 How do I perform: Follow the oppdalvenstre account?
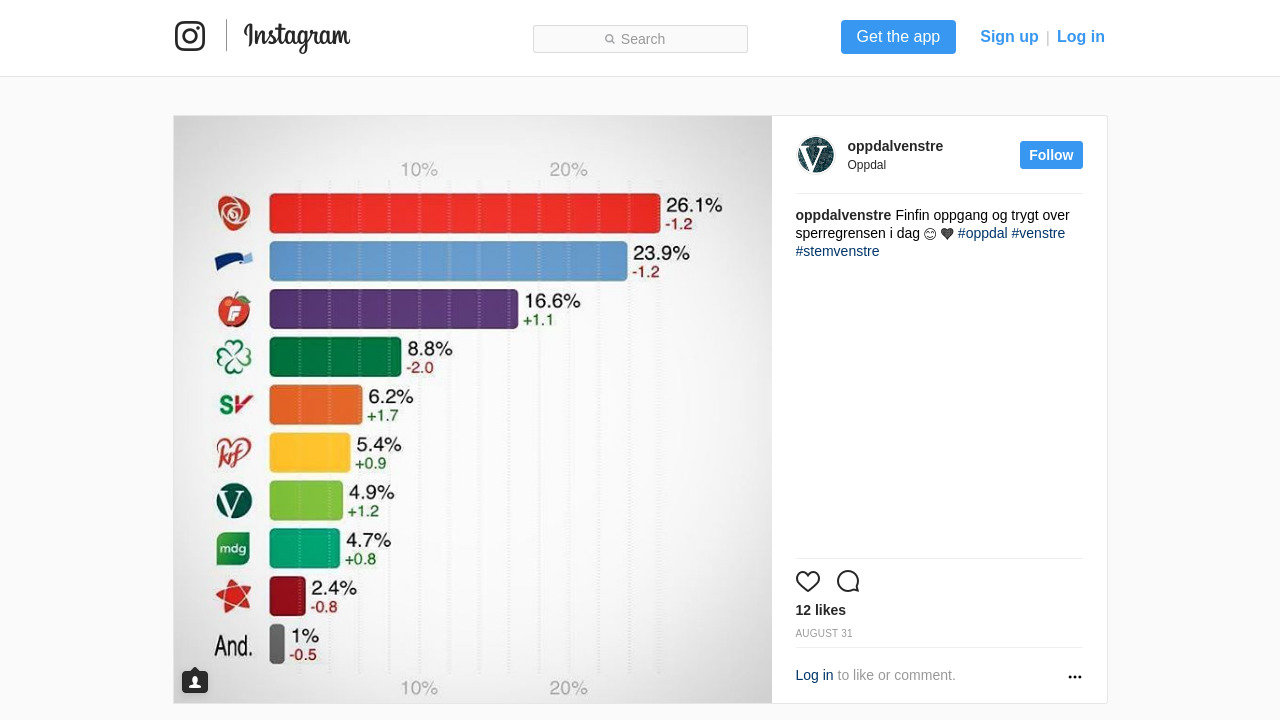point(1051,155)
